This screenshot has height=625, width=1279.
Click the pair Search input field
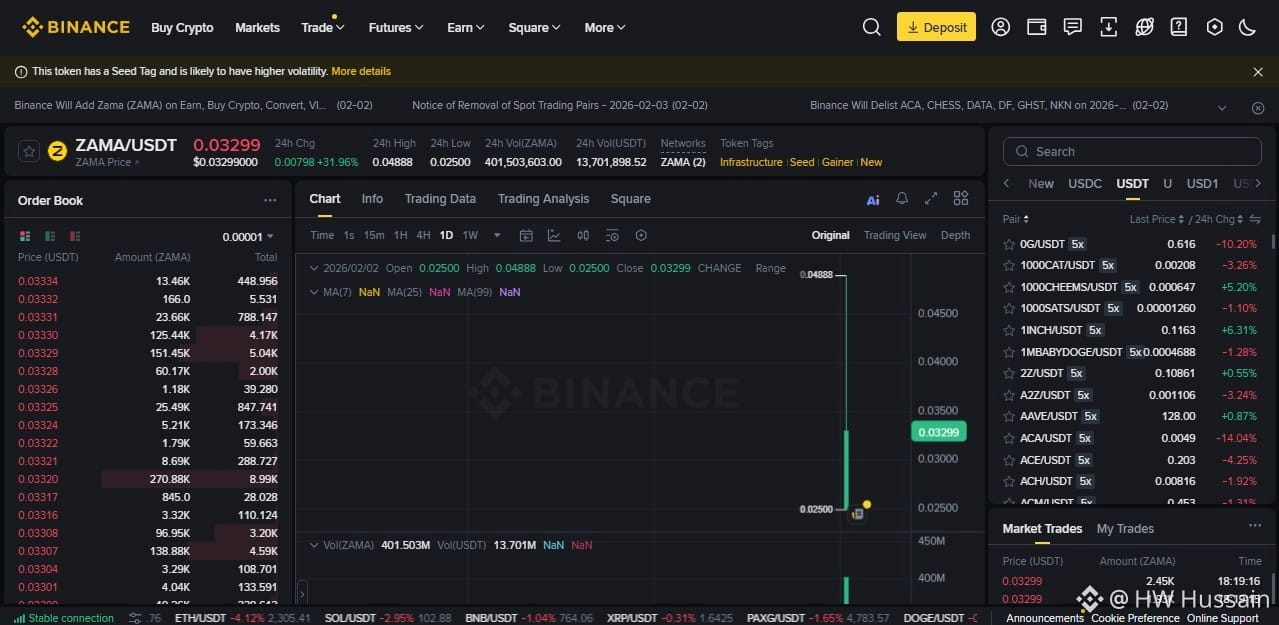(1132, 151)
